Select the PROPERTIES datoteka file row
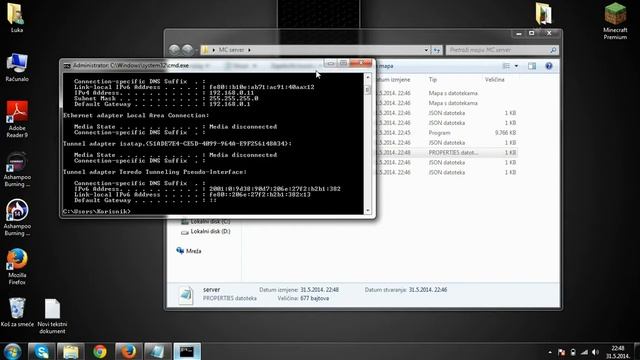The width and height of the screenshot is (640, 360). click(x=446, y=152)
